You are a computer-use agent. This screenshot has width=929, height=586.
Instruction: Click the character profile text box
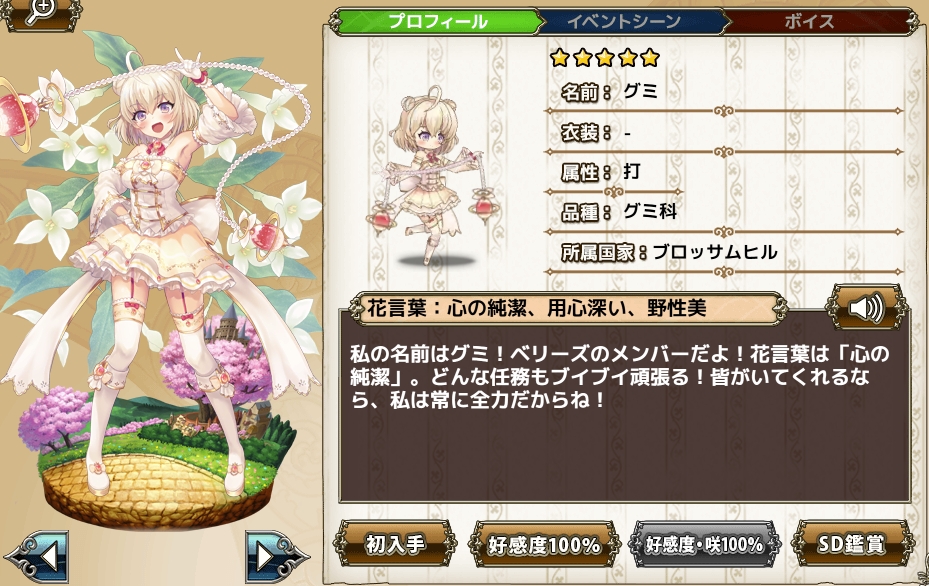(624, 407)
